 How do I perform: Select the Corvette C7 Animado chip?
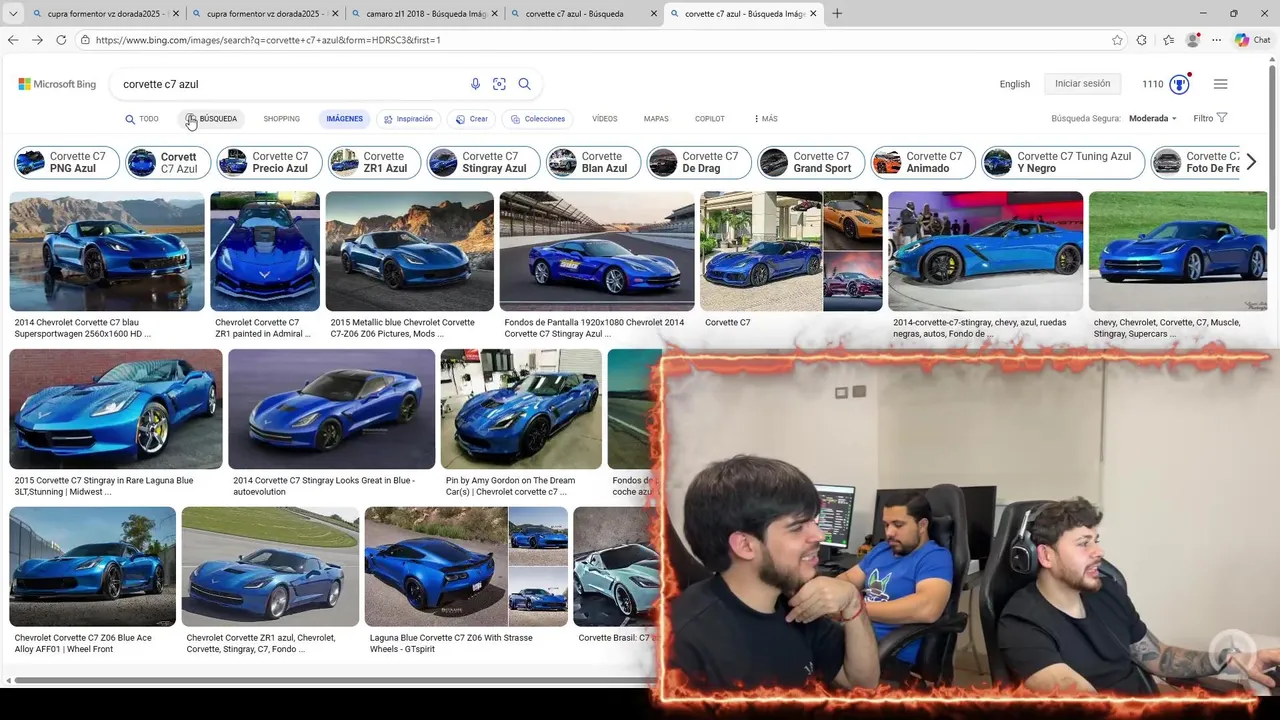pyautogui.click(x=923, y=162)
